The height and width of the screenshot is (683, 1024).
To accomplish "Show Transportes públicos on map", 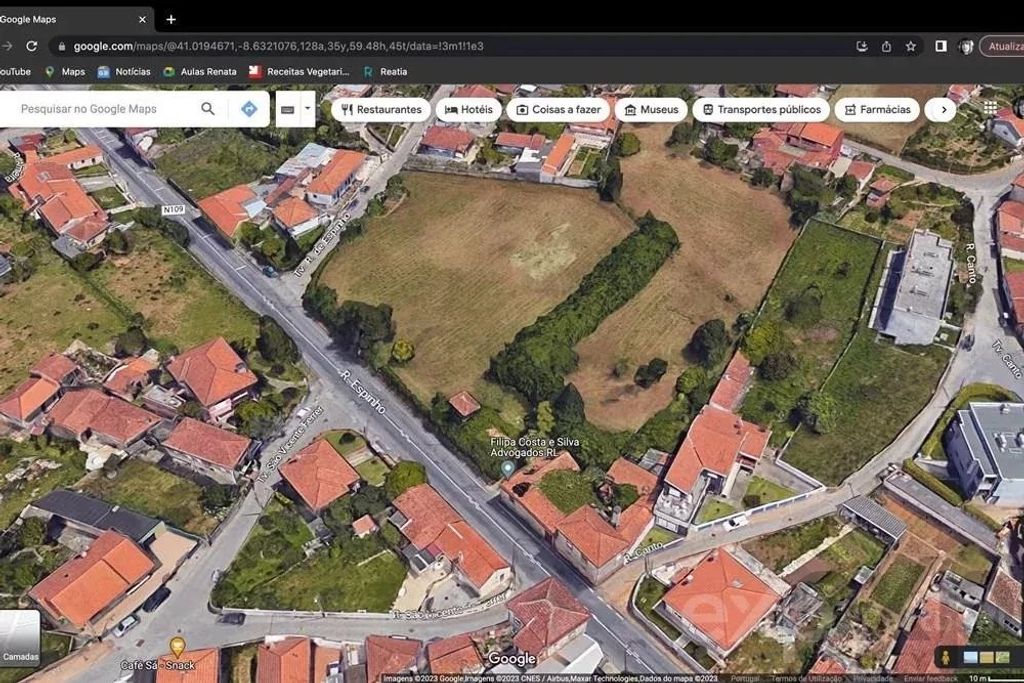I will tap(761, 110).
